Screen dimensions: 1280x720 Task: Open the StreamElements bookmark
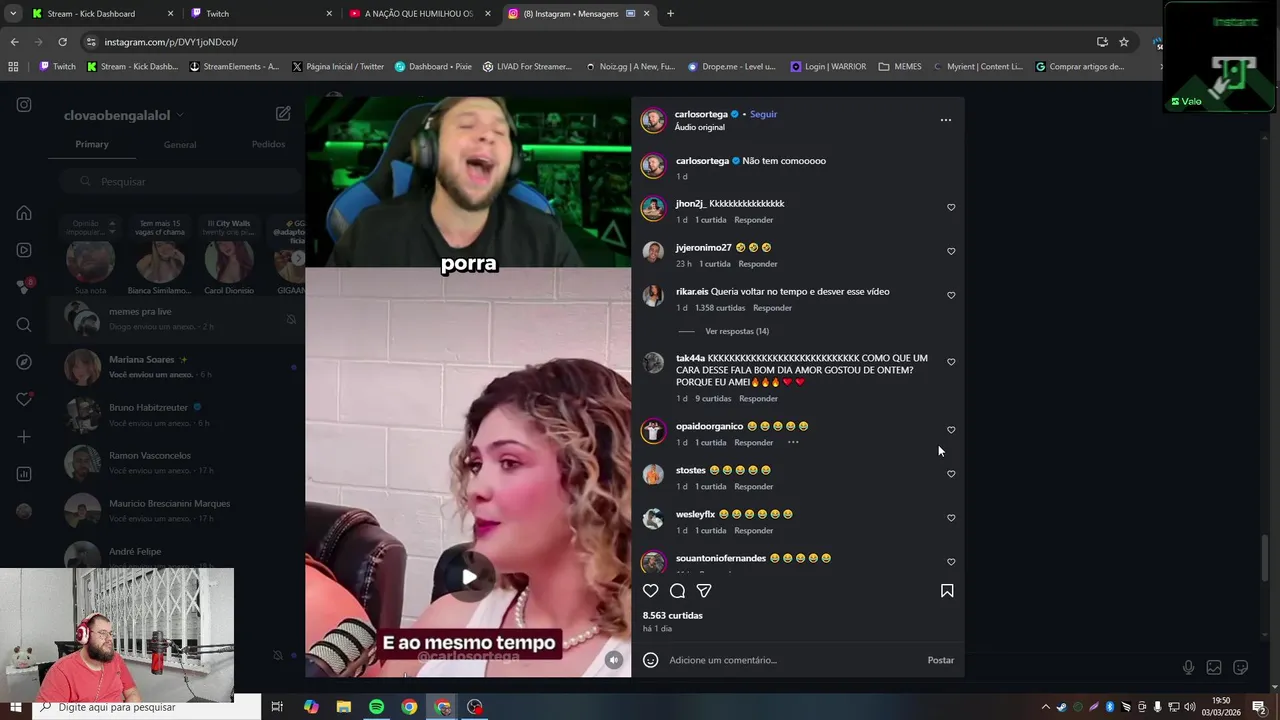[233, 67]
